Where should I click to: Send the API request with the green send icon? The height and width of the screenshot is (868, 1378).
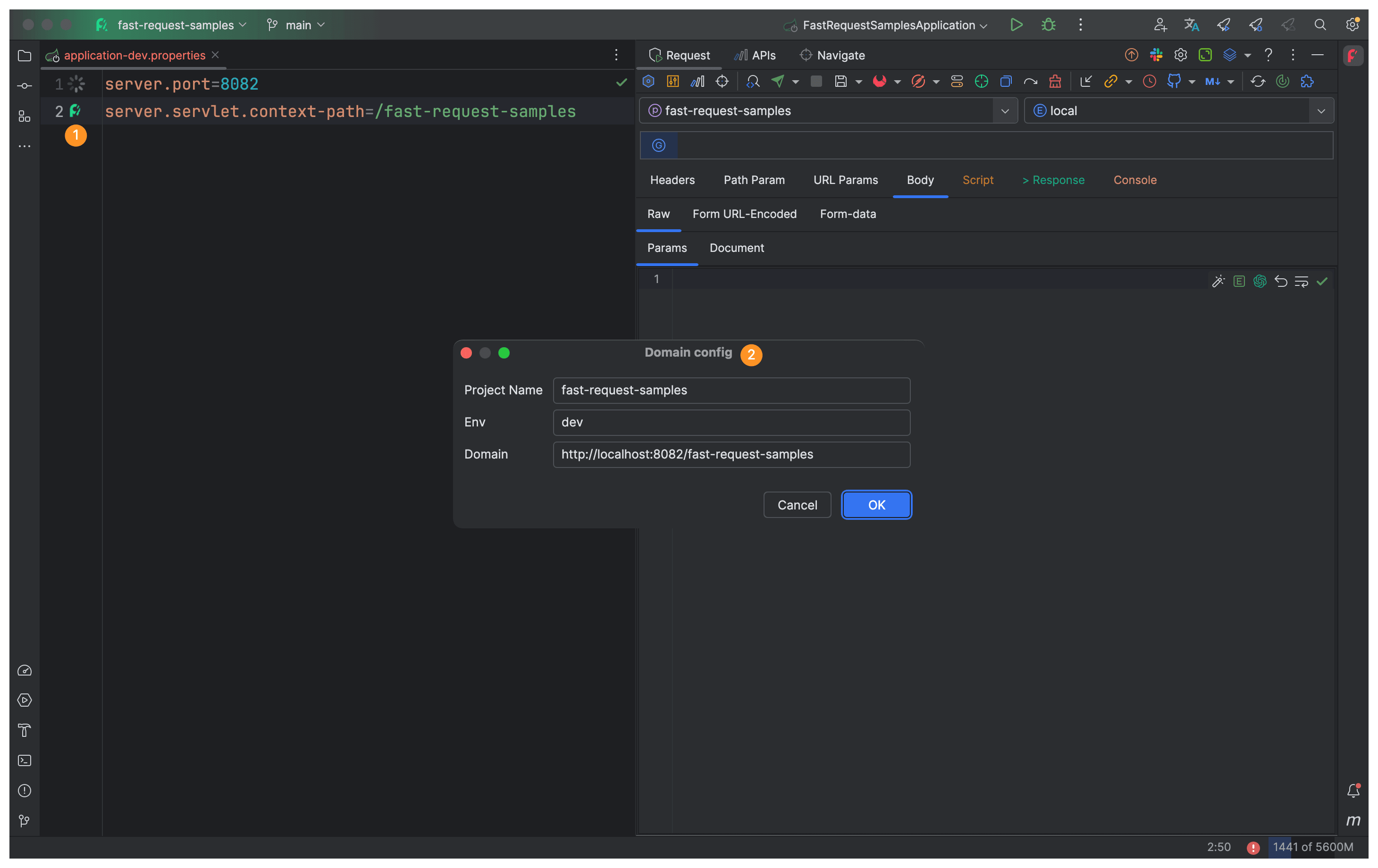778,81
